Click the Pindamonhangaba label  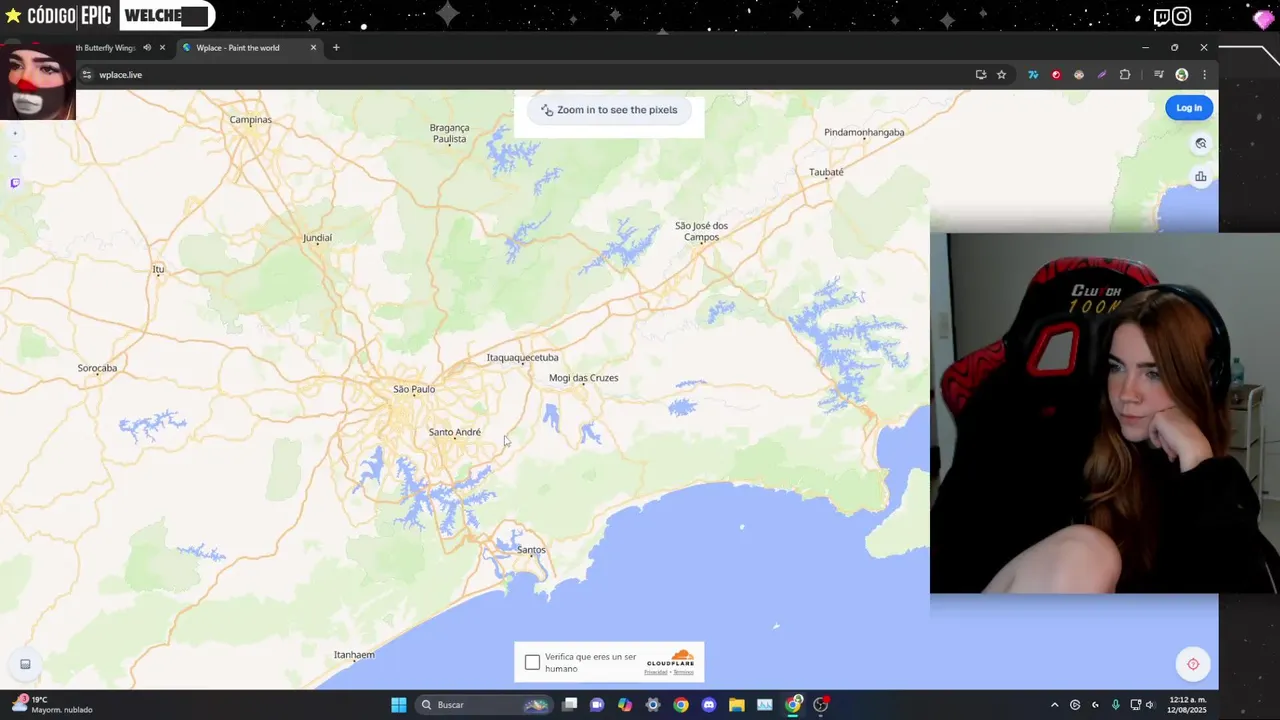pyautogui.click(x=864, y=132)
